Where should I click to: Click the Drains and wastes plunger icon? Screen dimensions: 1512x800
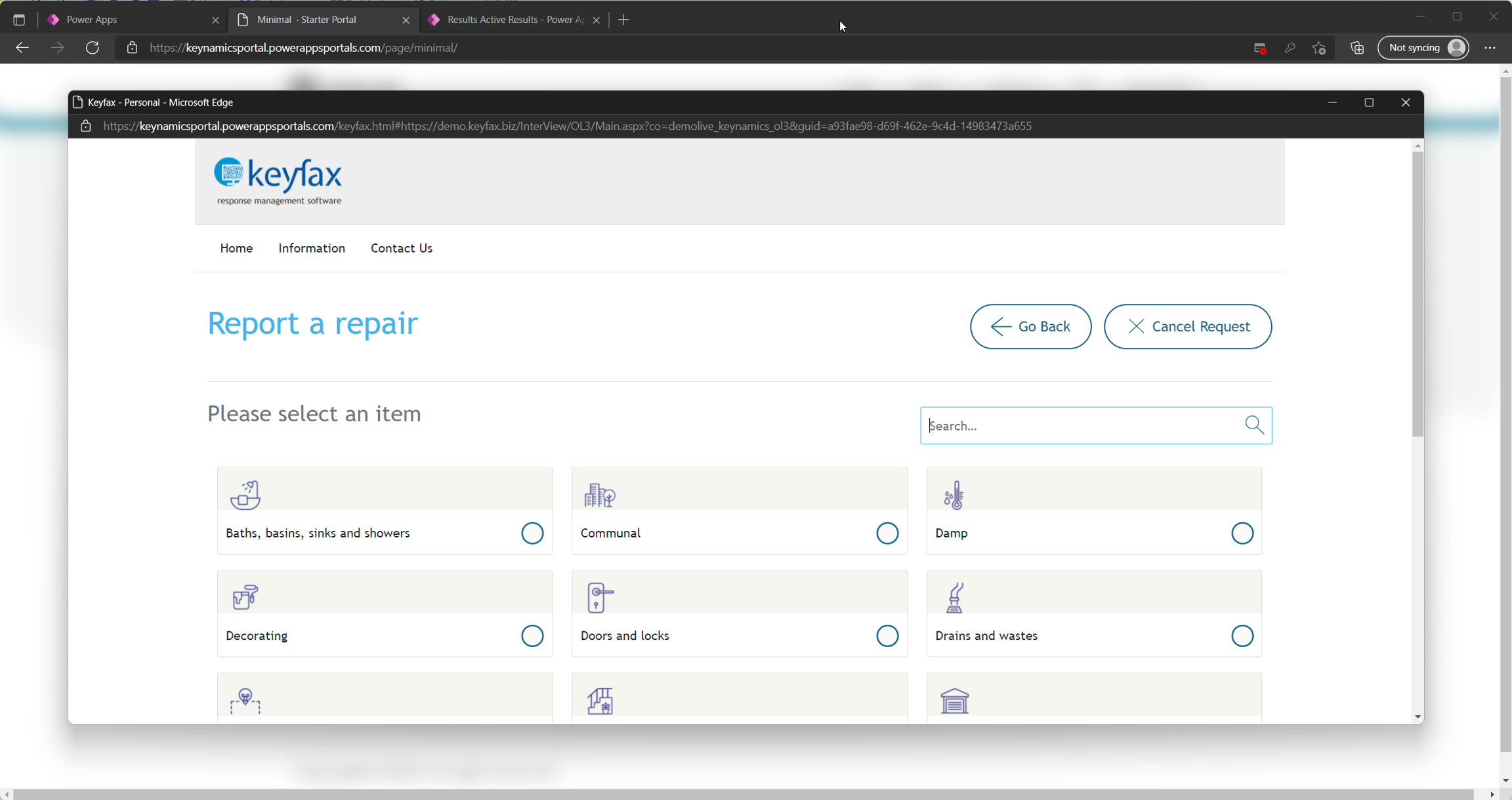click(954, 597)
